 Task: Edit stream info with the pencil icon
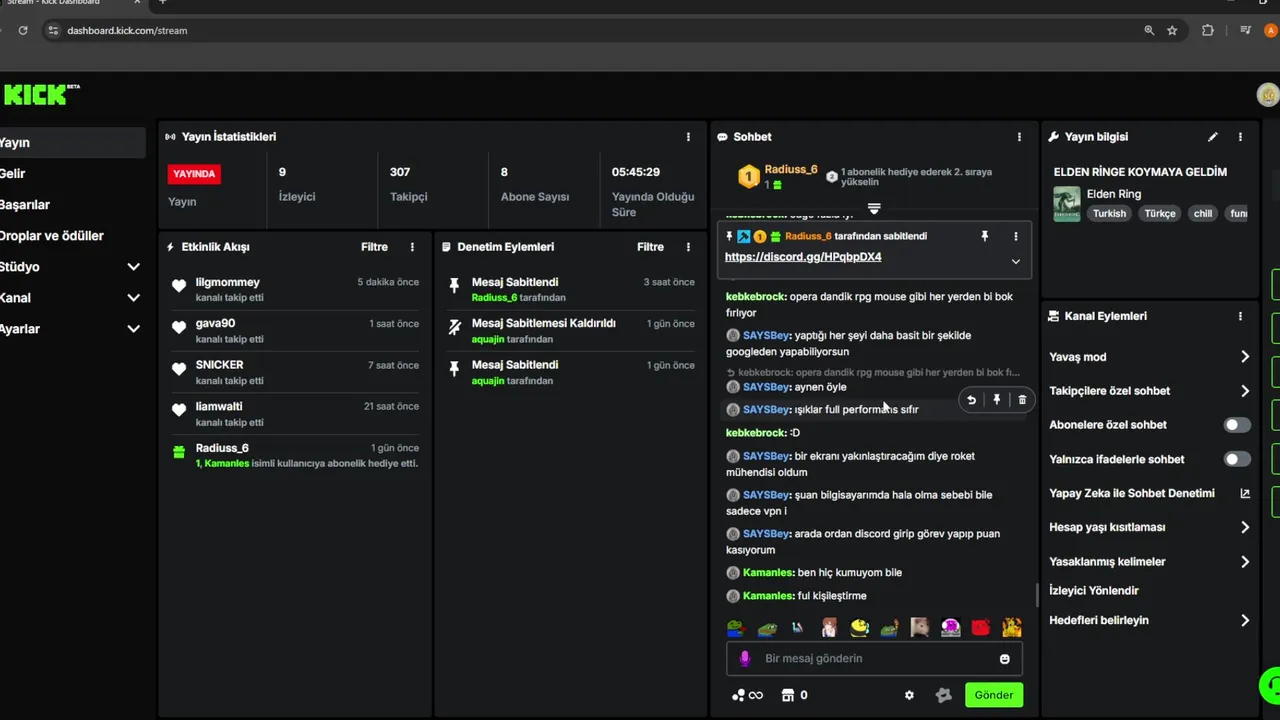click(x=1213, y=137)
